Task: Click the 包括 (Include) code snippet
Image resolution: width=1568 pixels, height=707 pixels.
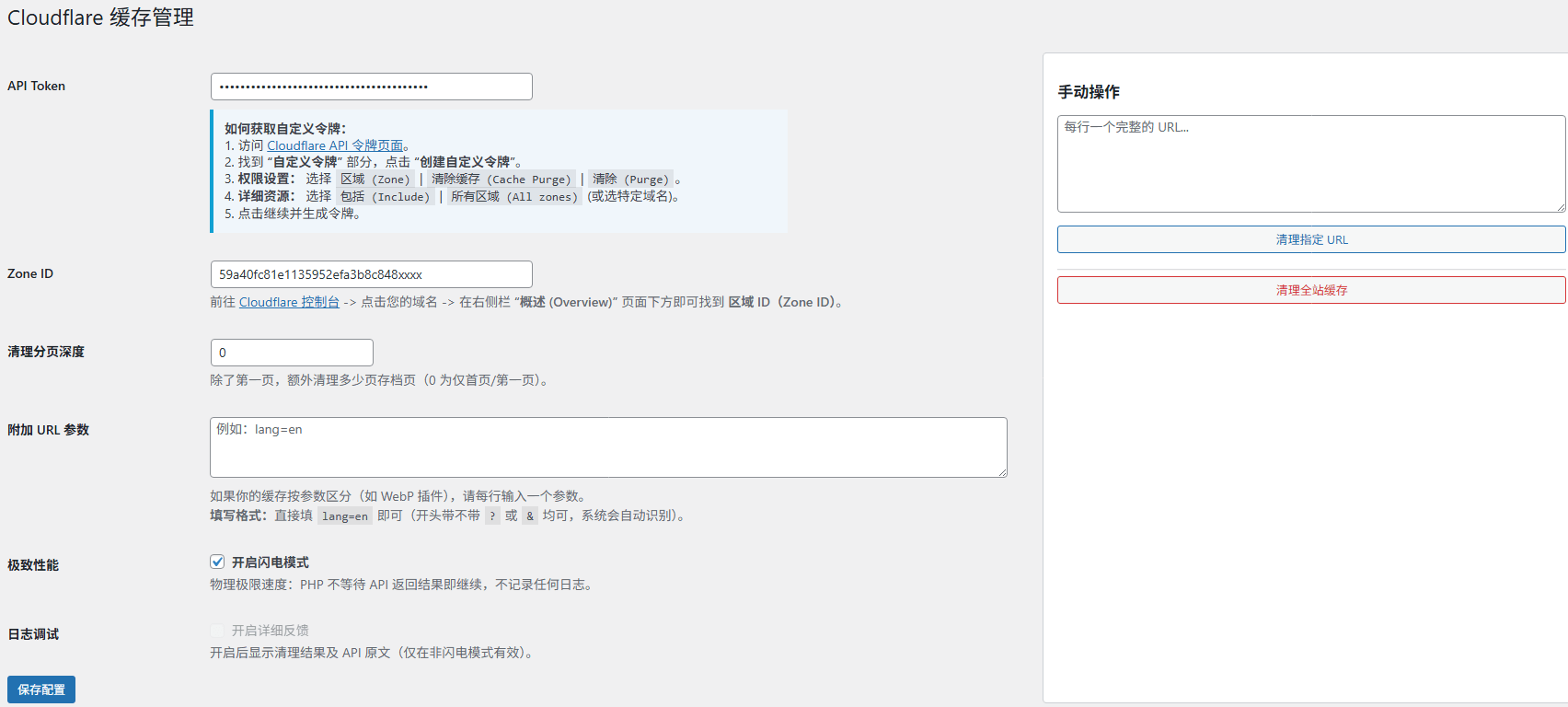Action: [385, 197]
